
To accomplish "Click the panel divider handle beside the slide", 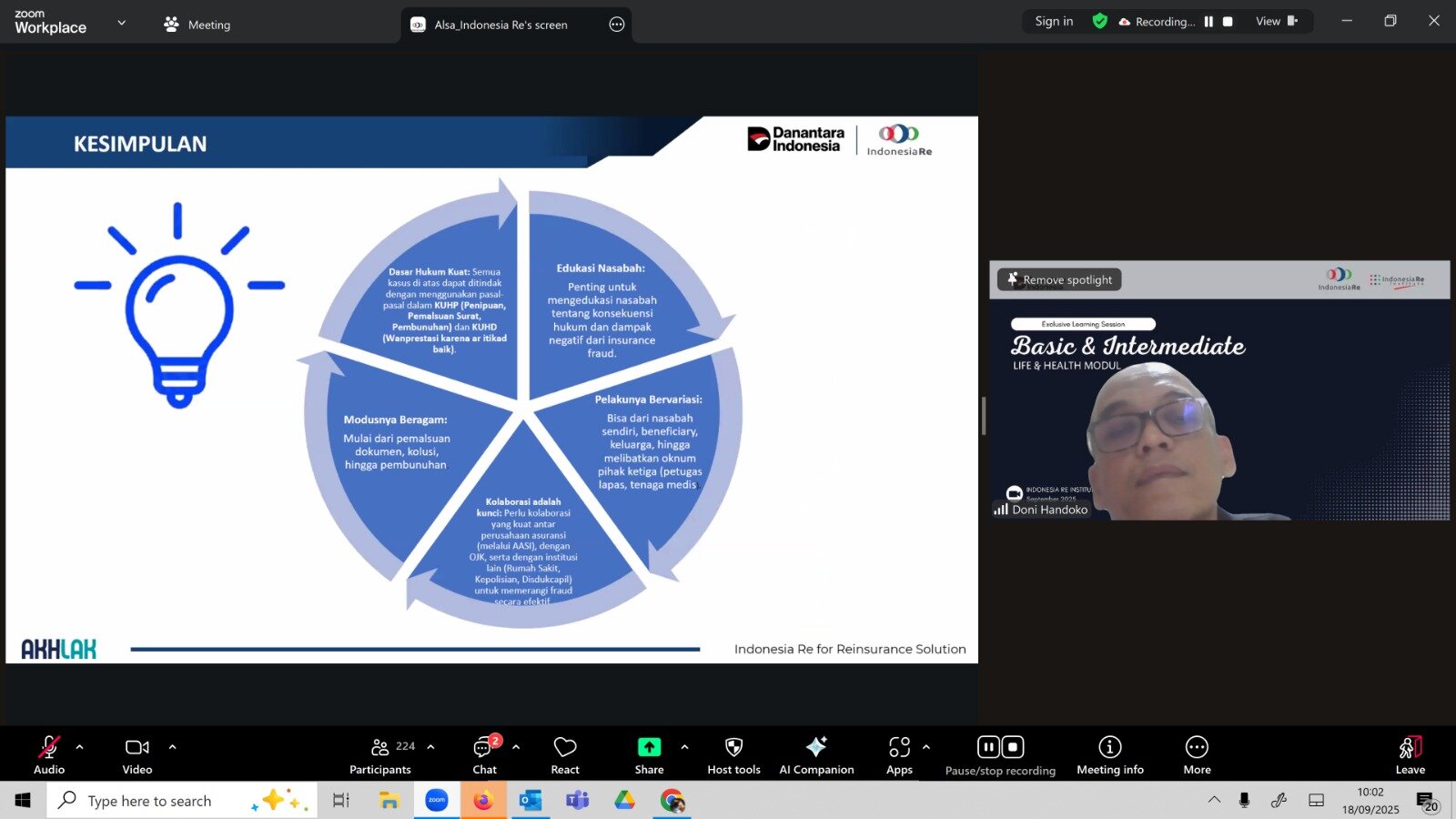I will pos(983,416).
